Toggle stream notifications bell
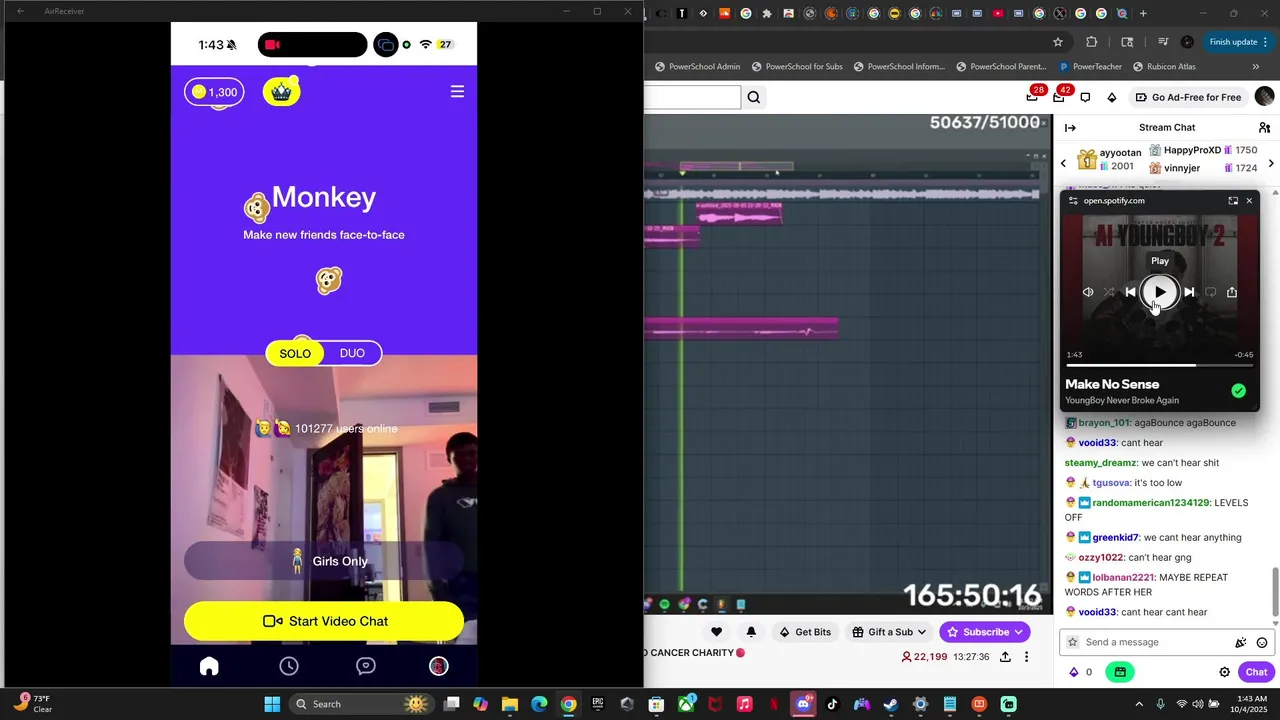This screenshot has width=1280, height=720. tap(751, 632)
